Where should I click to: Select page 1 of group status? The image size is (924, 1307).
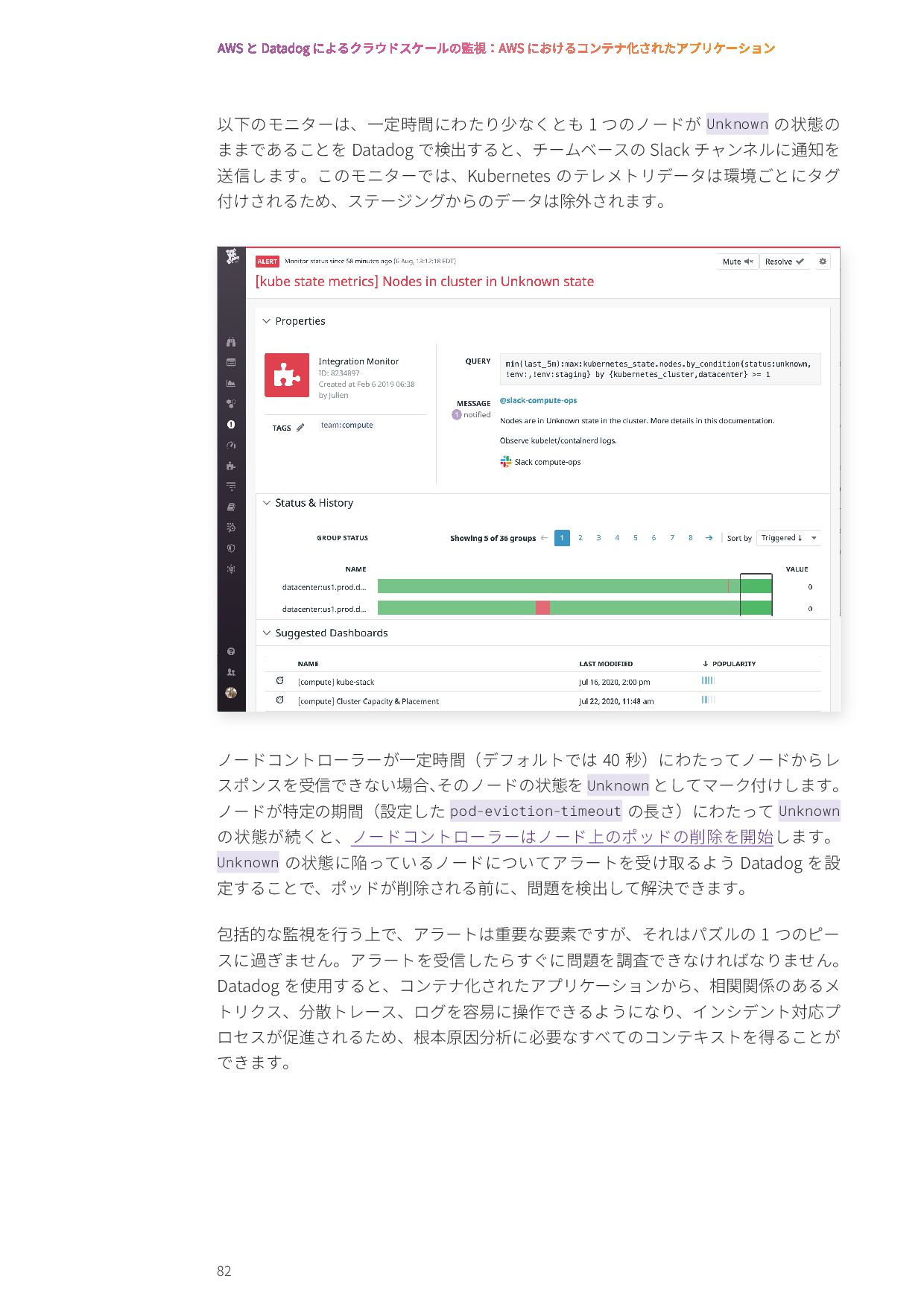point(562,538)
